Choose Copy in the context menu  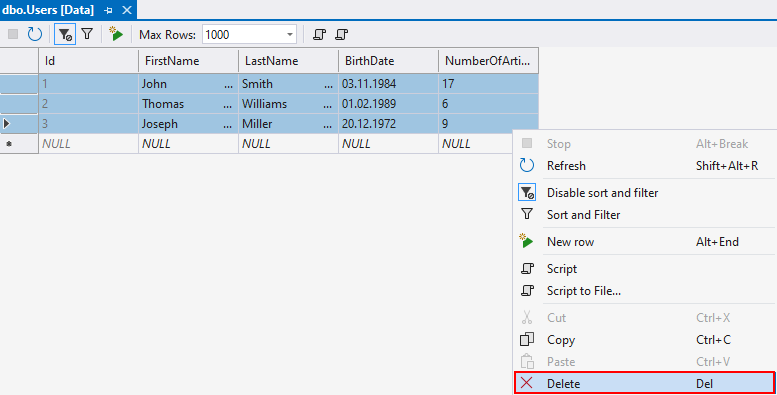(x=644, y=340)
